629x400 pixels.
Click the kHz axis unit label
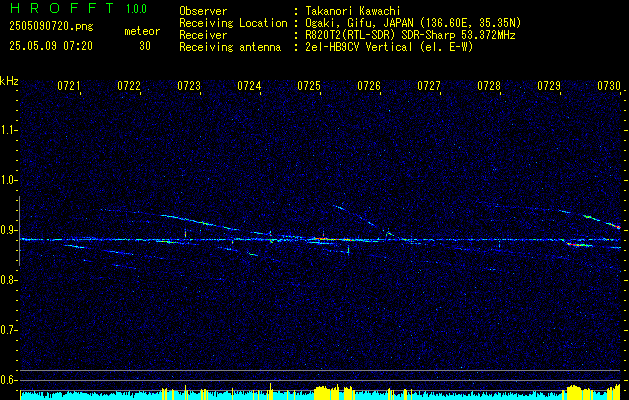click(x=9, y=81)
